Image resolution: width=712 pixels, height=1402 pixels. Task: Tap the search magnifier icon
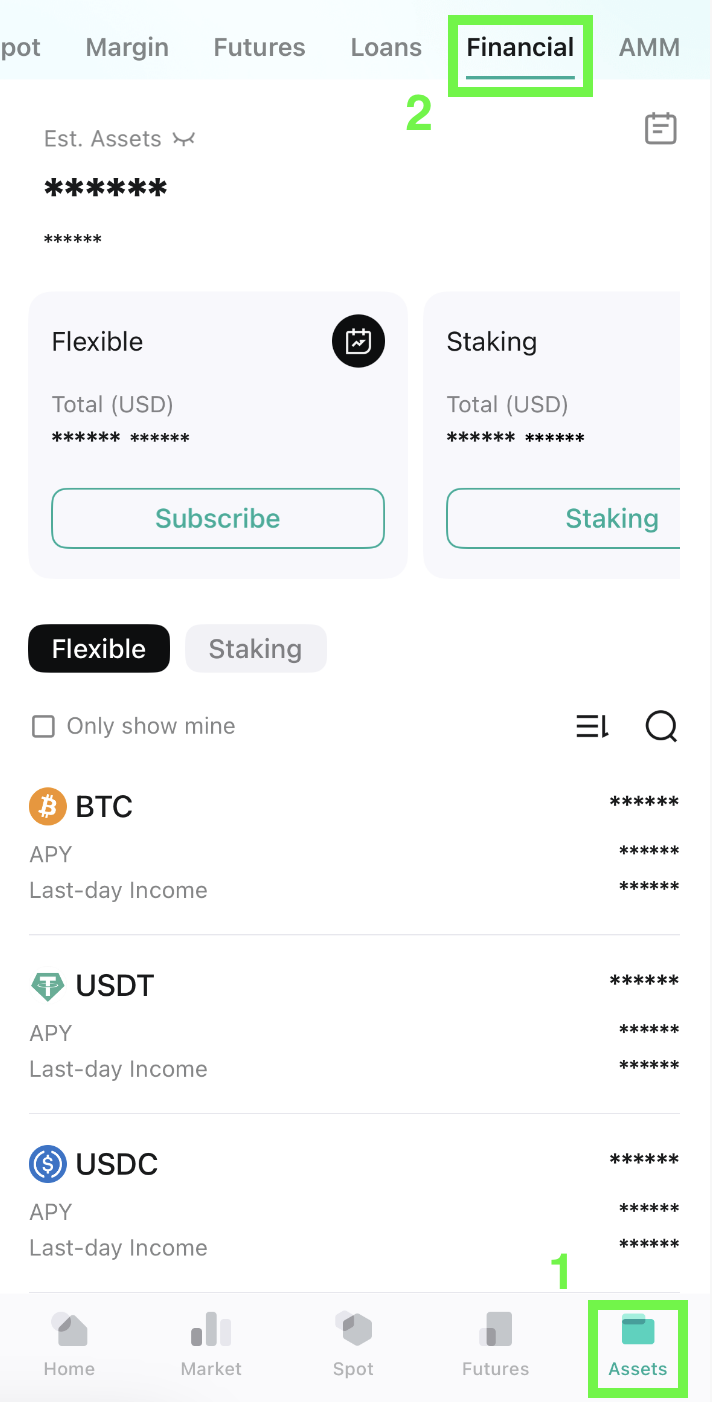(x=661, y=727)
